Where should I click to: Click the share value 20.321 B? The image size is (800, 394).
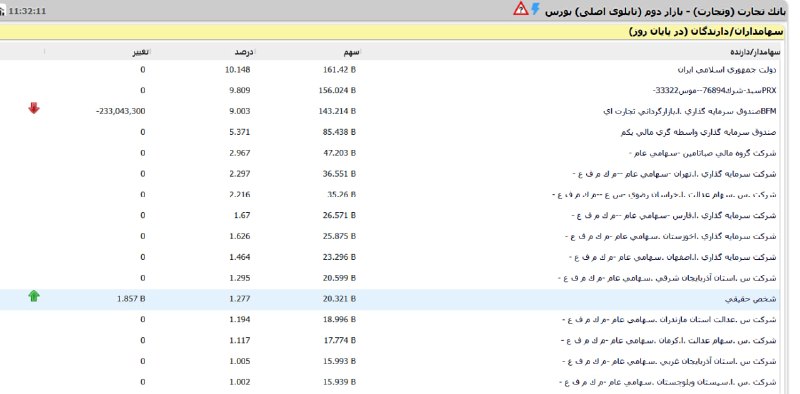point(339,299)
